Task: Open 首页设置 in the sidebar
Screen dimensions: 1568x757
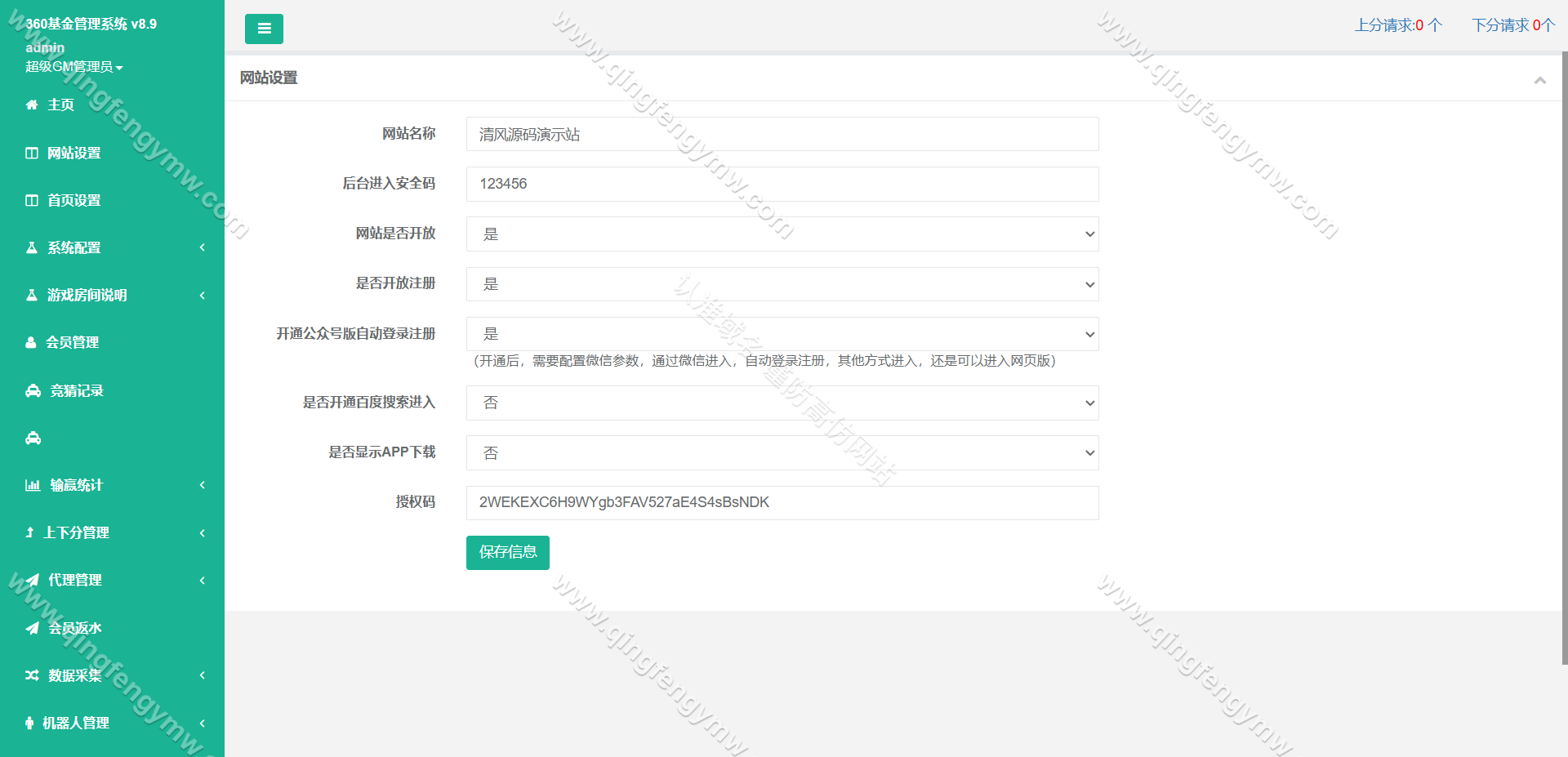Action: tap(73, 200)
